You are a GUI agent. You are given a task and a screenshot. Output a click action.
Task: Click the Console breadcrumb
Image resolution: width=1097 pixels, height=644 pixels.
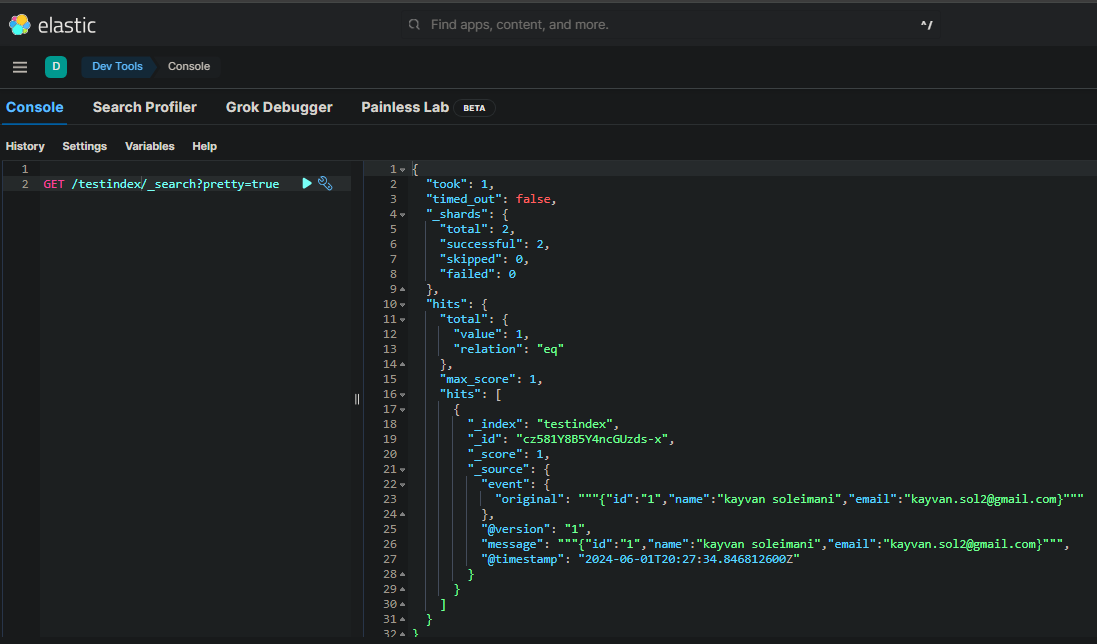[189, 66]
